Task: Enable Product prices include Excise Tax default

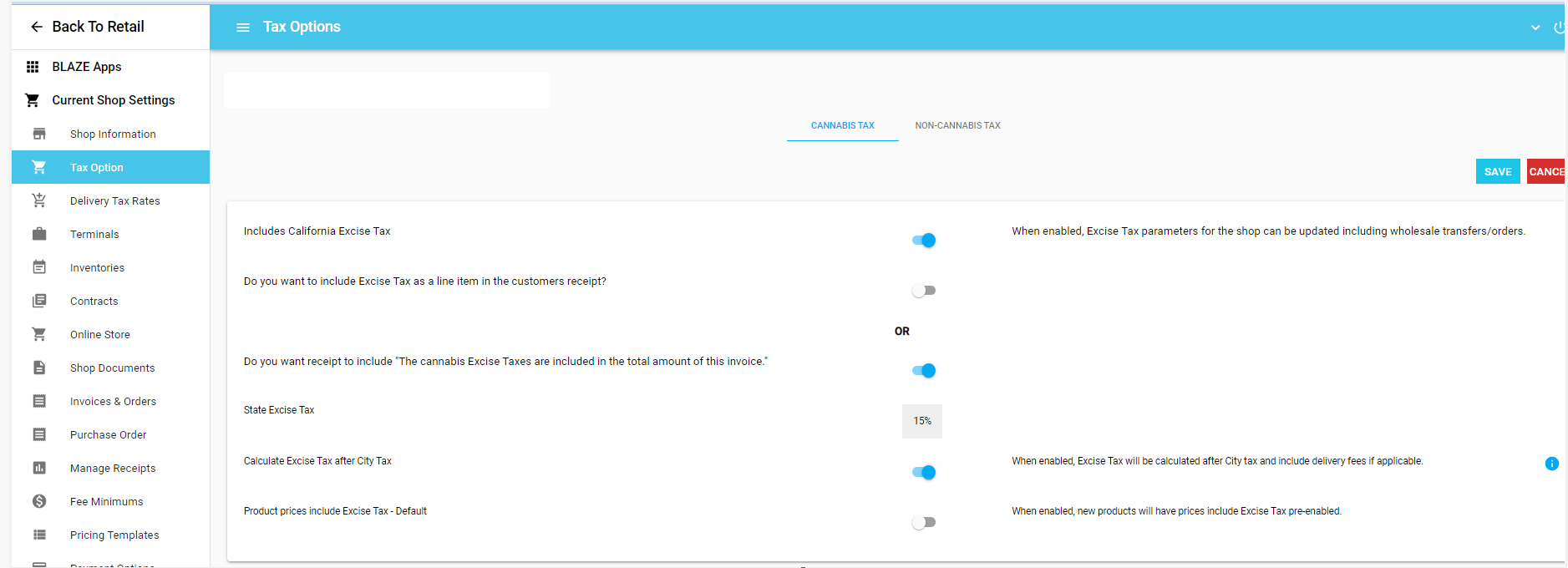Action: (x=924, y=523)
